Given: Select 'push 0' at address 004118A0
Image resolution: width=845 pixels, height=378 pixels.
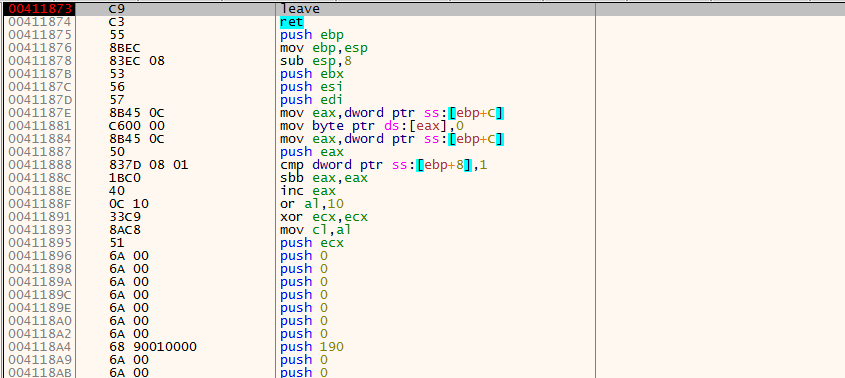Looking at the screenshot, I should click(x=304, y=320).
